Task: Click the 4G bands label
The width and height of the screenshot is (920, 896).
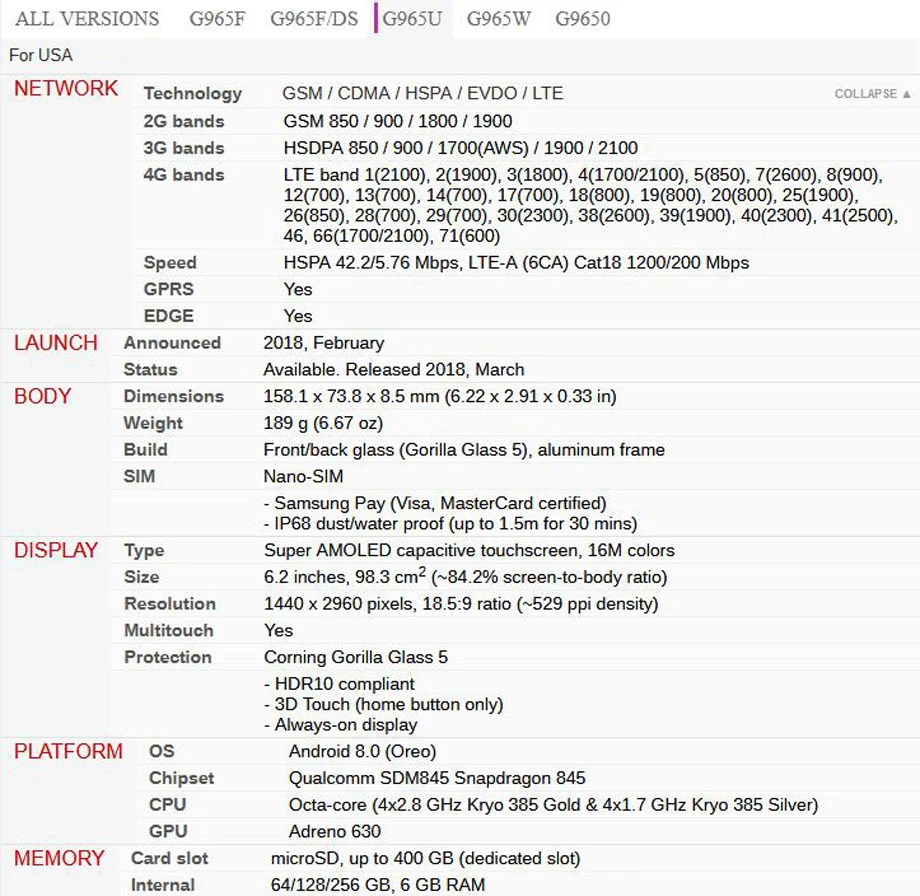Action: [184, 175]
